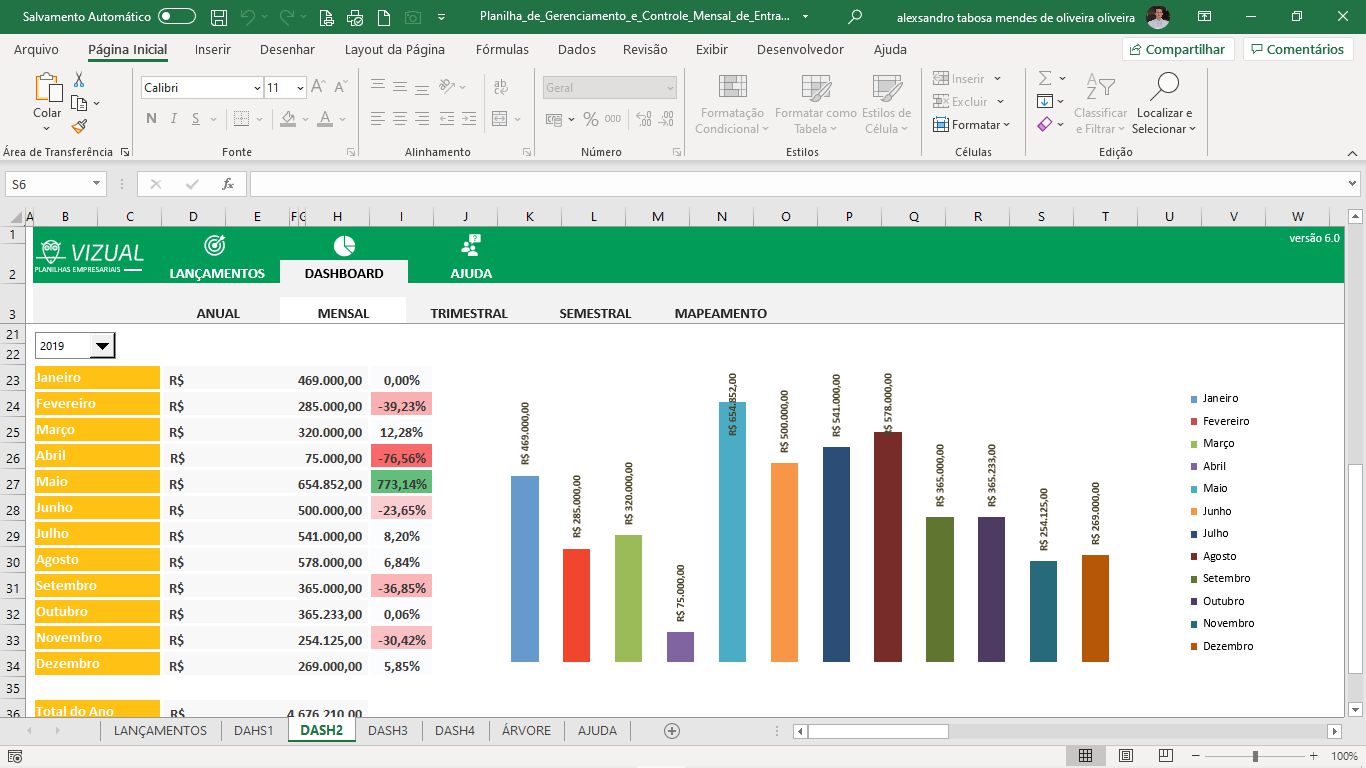Toggle Underline S formatting
This screenshot has height=768, width=1366.
197,119
